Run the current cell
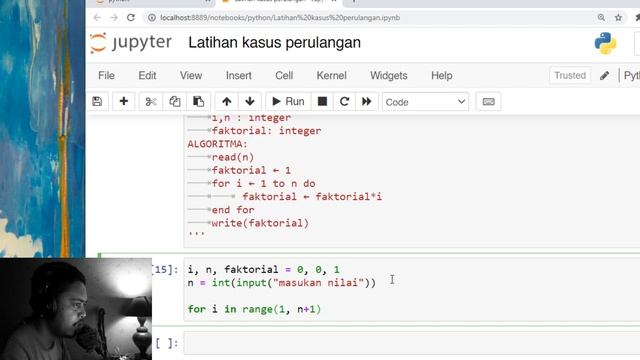Viewport: 640px width, 360px height. tap(288, 102)
